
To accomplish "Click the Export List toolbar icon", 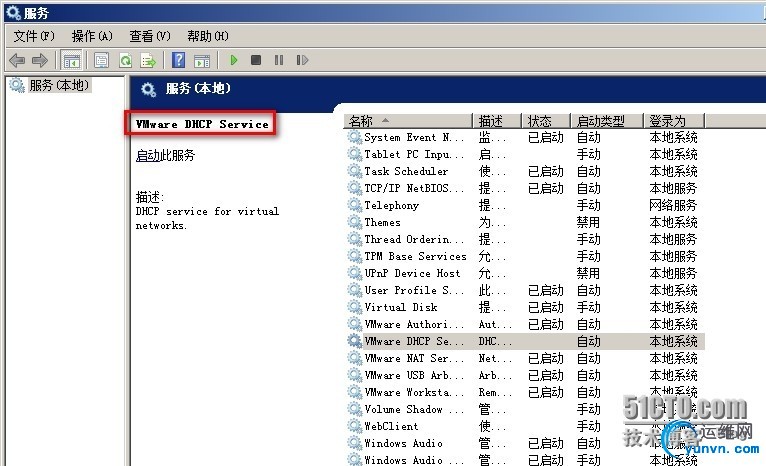I will click(x=148, y=61).
